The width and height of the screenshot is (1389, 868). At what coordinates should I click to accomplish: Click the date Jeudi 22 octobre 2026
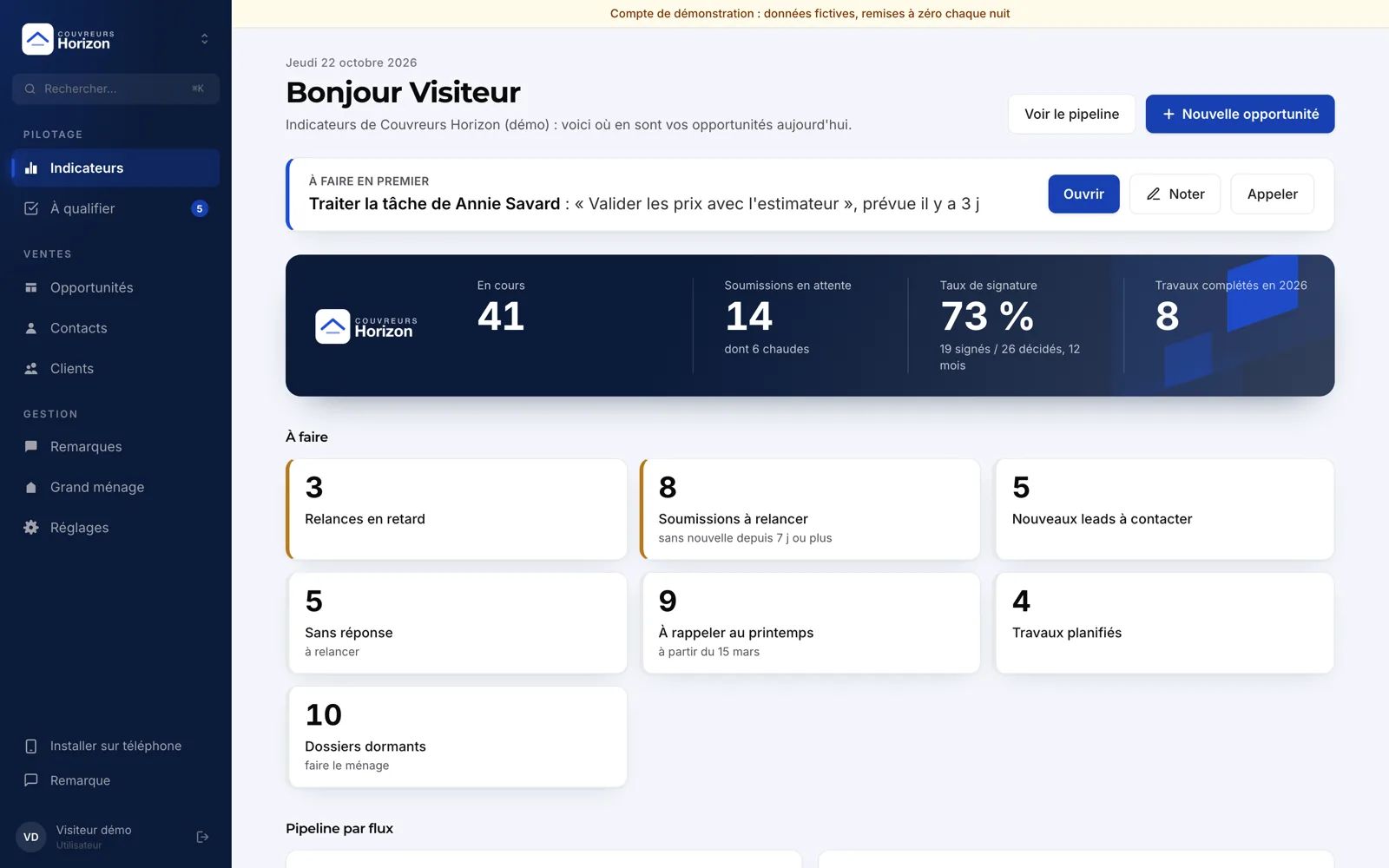[352, 62]
